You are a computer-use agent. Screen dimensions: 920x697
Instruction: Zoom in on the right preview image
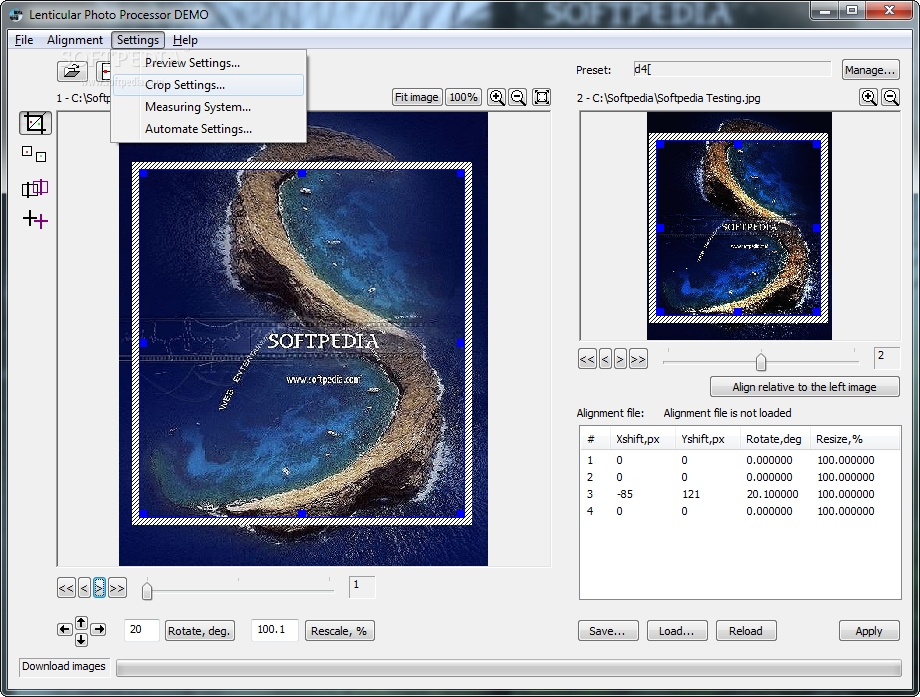tap(868, 97)
